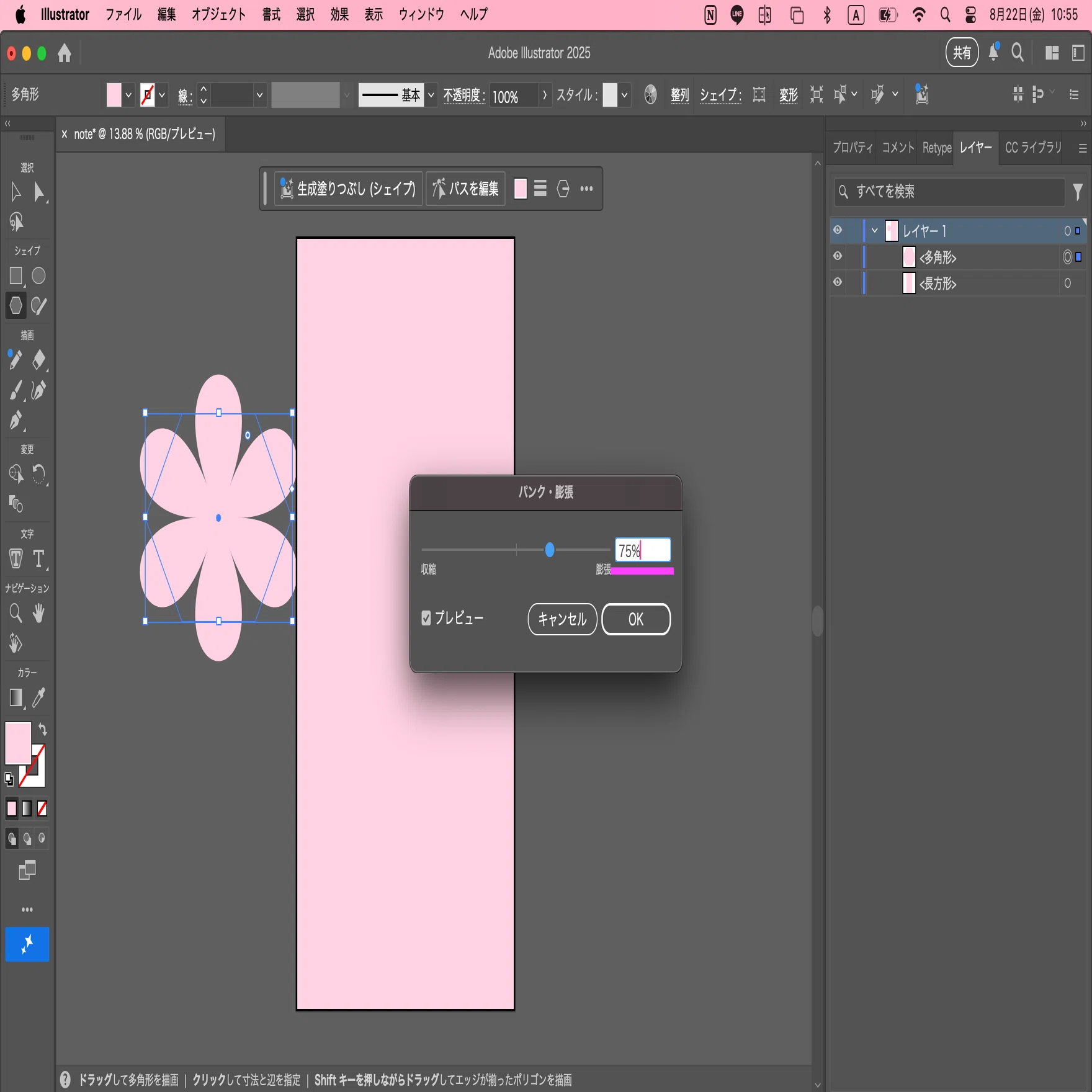
Task: Click the キャンセル button
Action: (562, 619)
